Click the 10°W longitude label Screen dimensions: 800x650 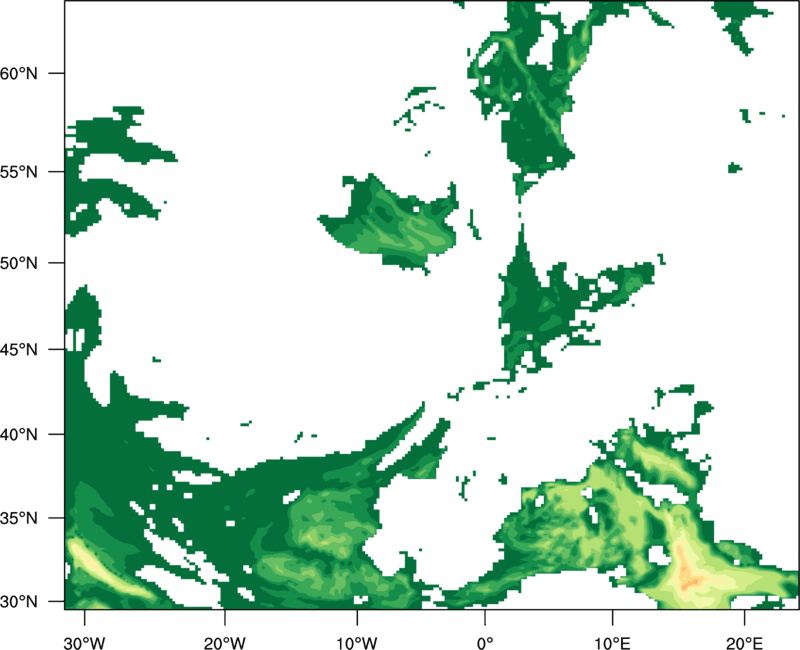pyautogui.click(x=357, y=643)
